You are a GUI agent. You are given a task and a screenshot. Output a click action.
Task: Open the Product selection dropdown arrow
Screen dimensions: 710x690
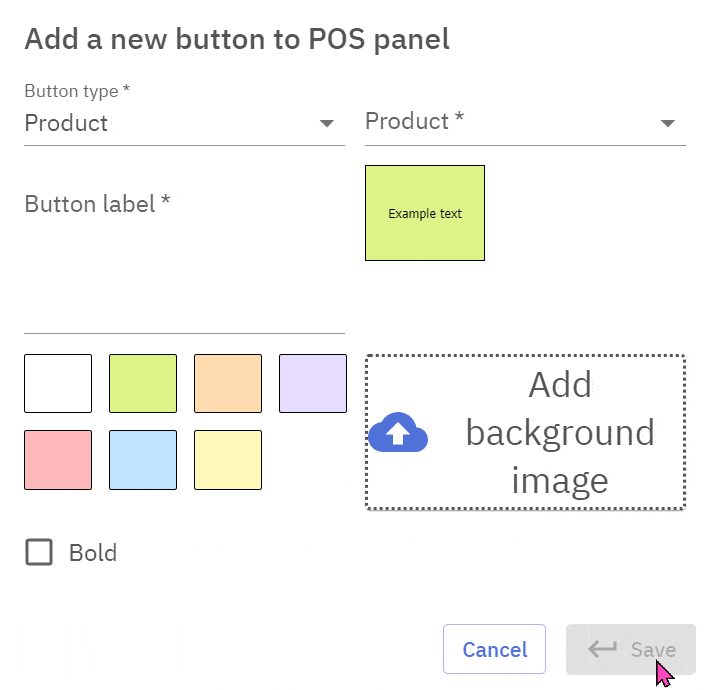pos(668,124)
